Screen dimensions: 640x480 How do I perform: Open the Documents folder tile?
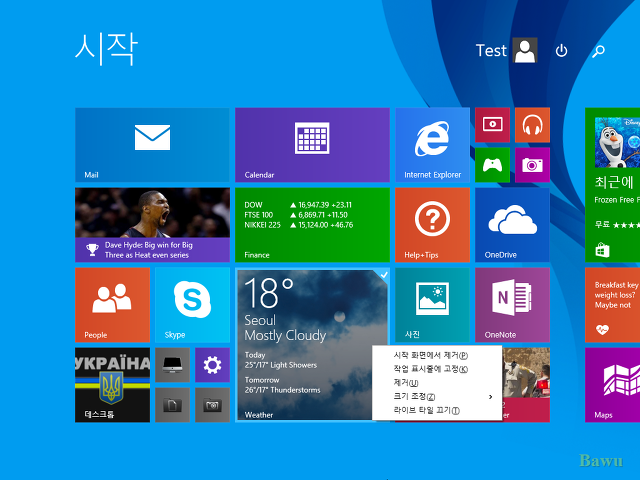pos(172,405)
